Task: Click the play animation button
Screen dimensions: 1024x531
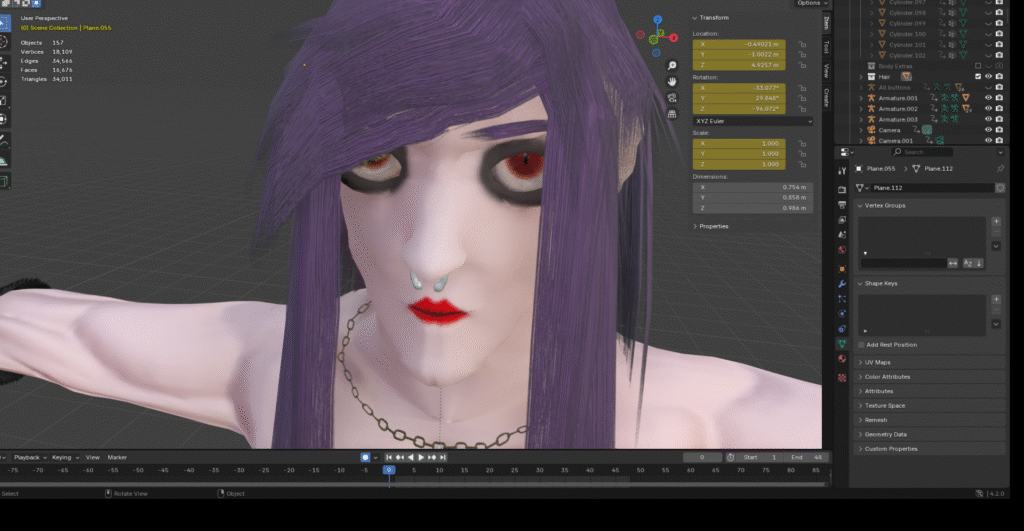Action: point(421,457)
